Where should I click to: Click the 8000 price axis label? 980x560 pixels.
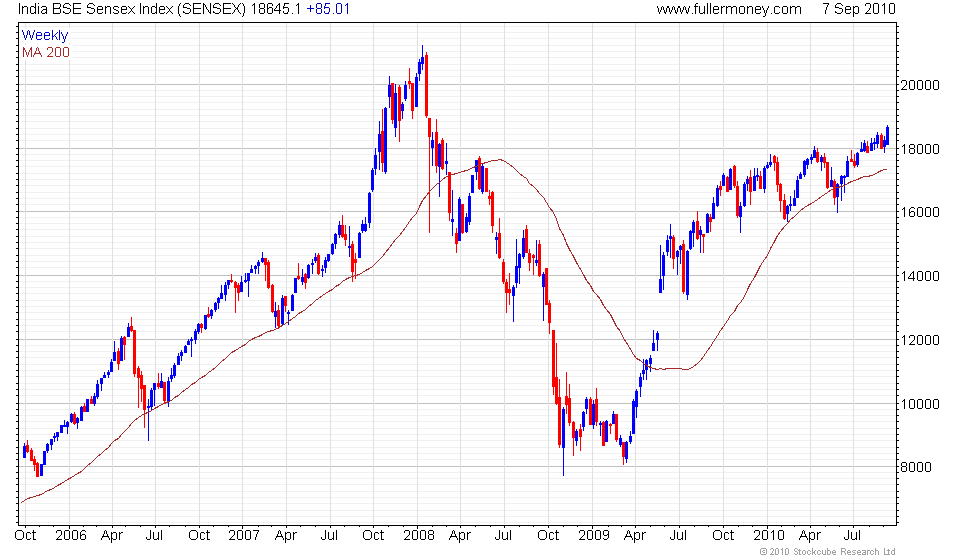[x=916, y=467]
